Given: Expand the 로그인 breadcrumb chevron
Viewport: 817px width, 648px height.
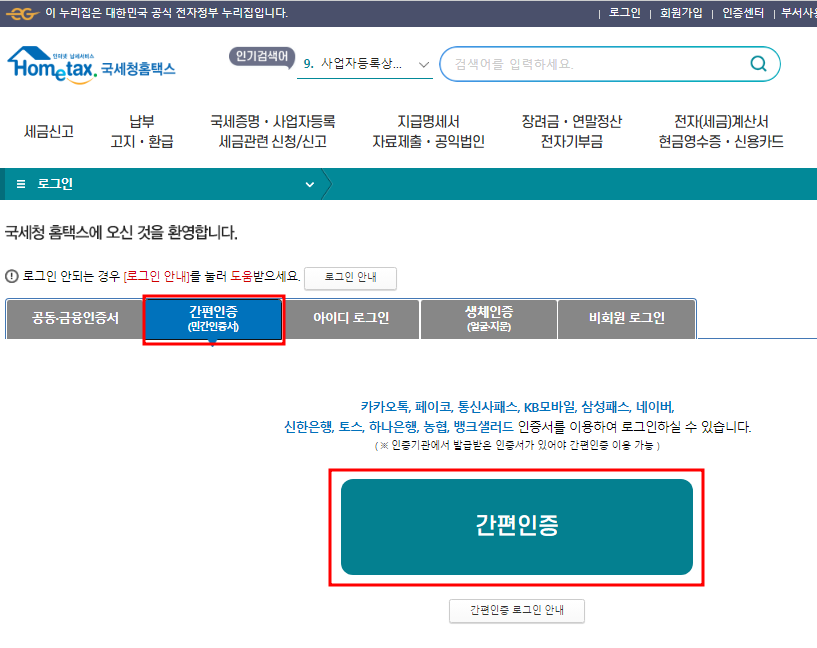Looking at the screenshot, I should [x=310, y=184].
